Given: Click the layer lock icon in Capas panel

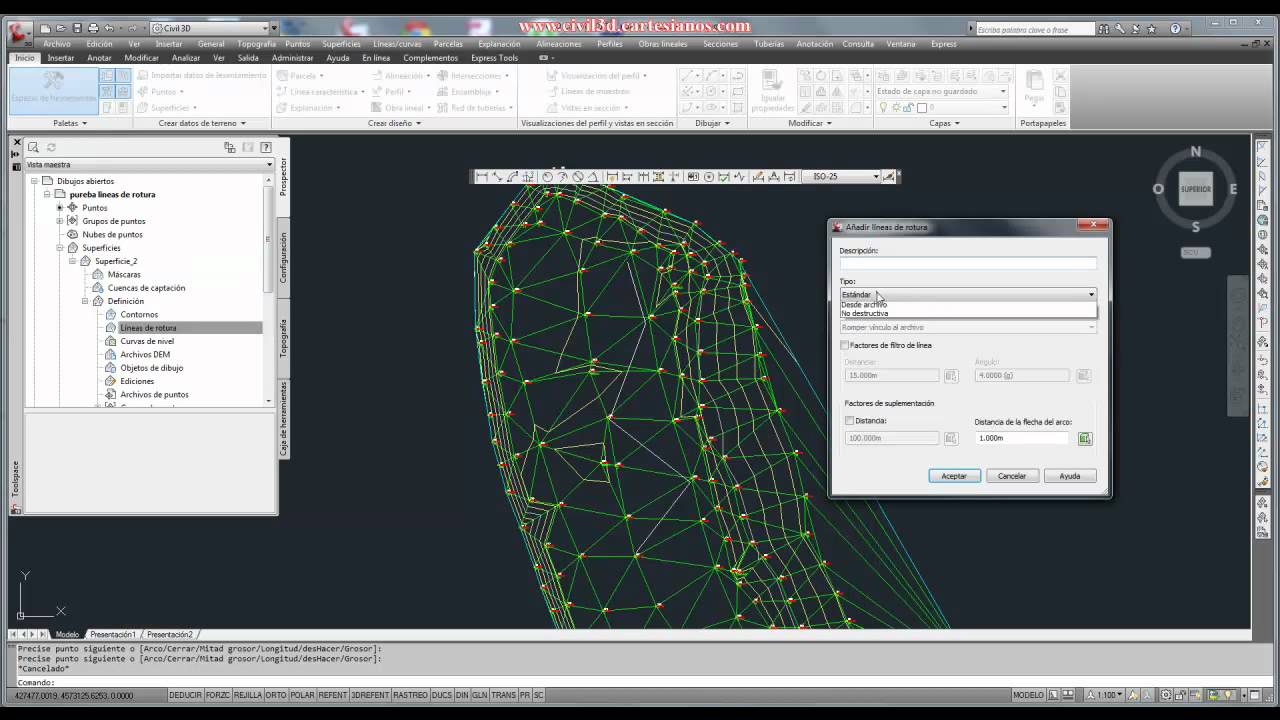Looking at the screenshot, I should pos(907,107).
